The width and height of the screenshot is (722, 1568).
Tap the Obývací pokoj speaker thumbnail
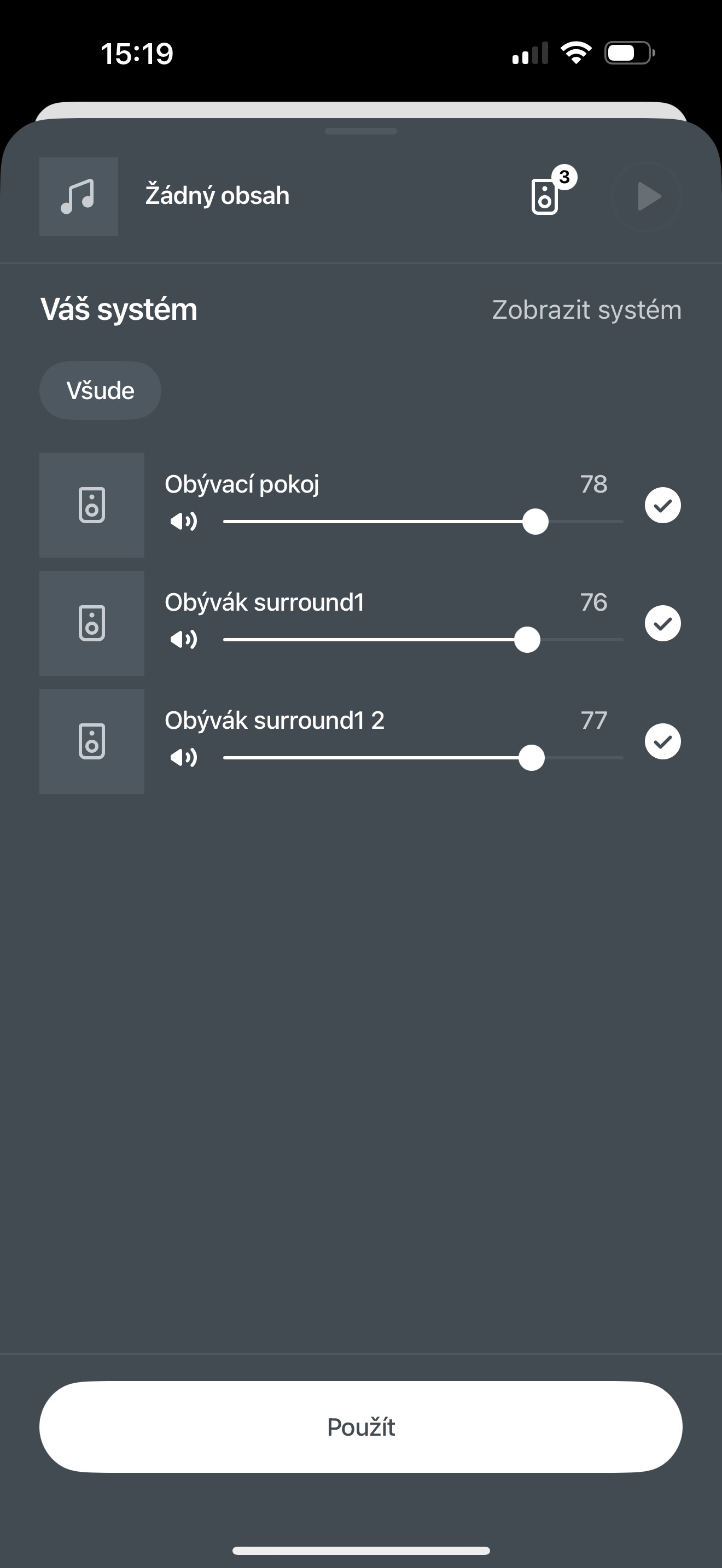coord(92,505)
